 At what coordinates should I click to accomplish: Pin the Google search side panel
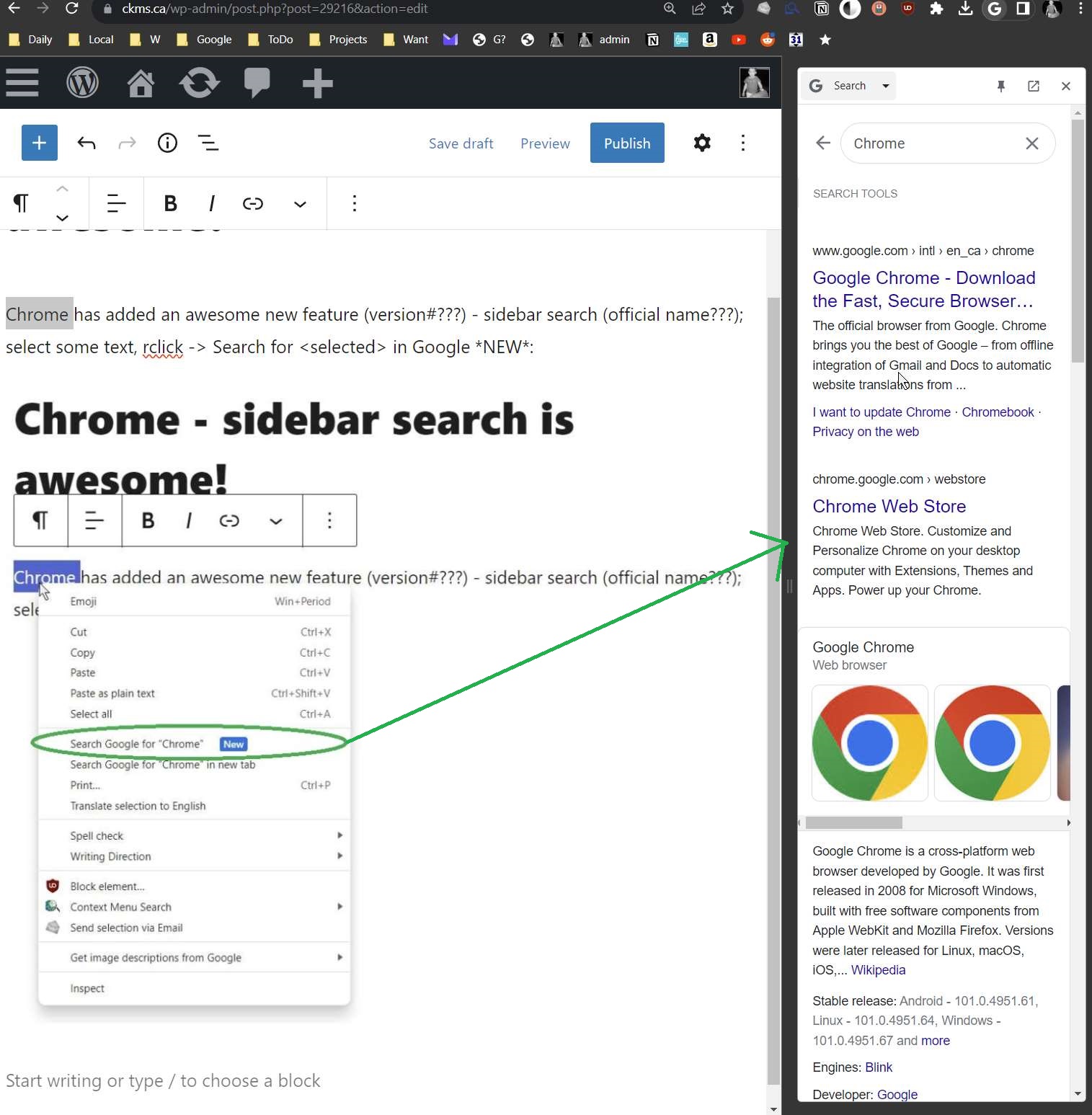pyautogui.click(x=1000, y=86)
